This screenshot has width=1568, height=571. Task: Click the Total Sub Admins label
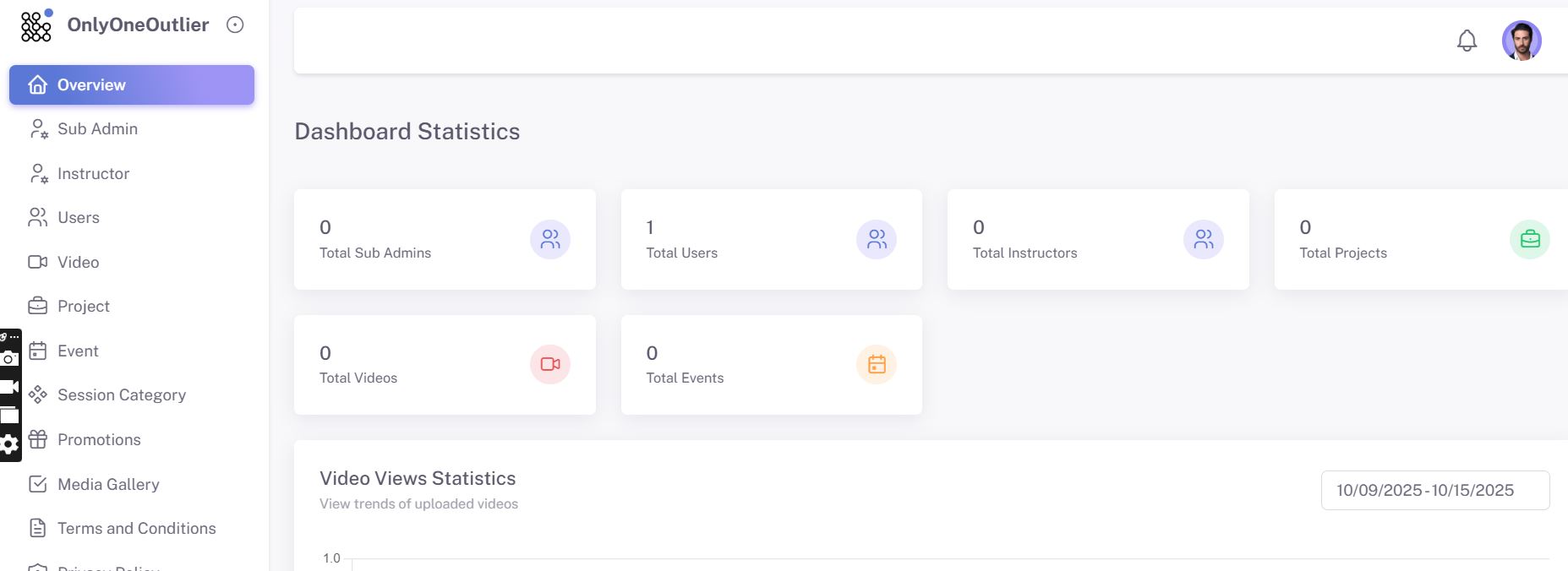click(375, 253)
